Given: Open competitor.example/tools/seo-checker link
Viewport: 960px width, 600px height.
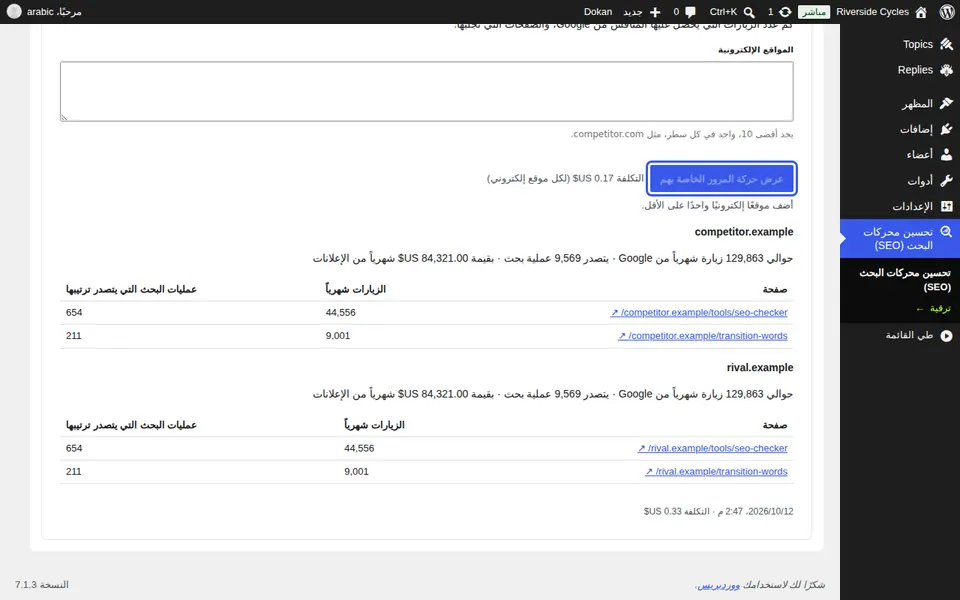Looking at the screenshot, I should pos(699,313).
